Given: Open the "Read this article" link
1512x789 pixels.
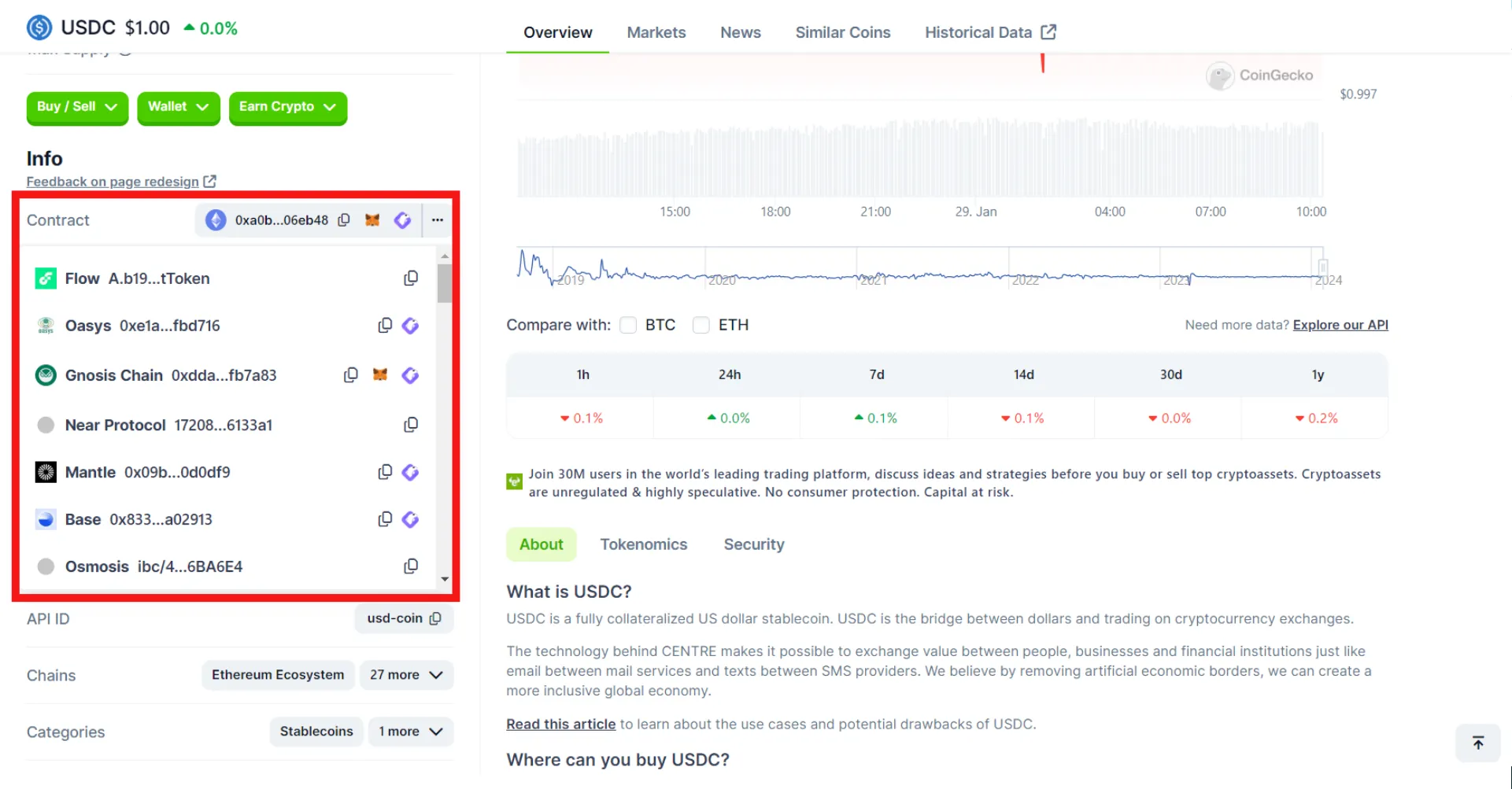Looking at the screenshot, I should coord(560,724).
